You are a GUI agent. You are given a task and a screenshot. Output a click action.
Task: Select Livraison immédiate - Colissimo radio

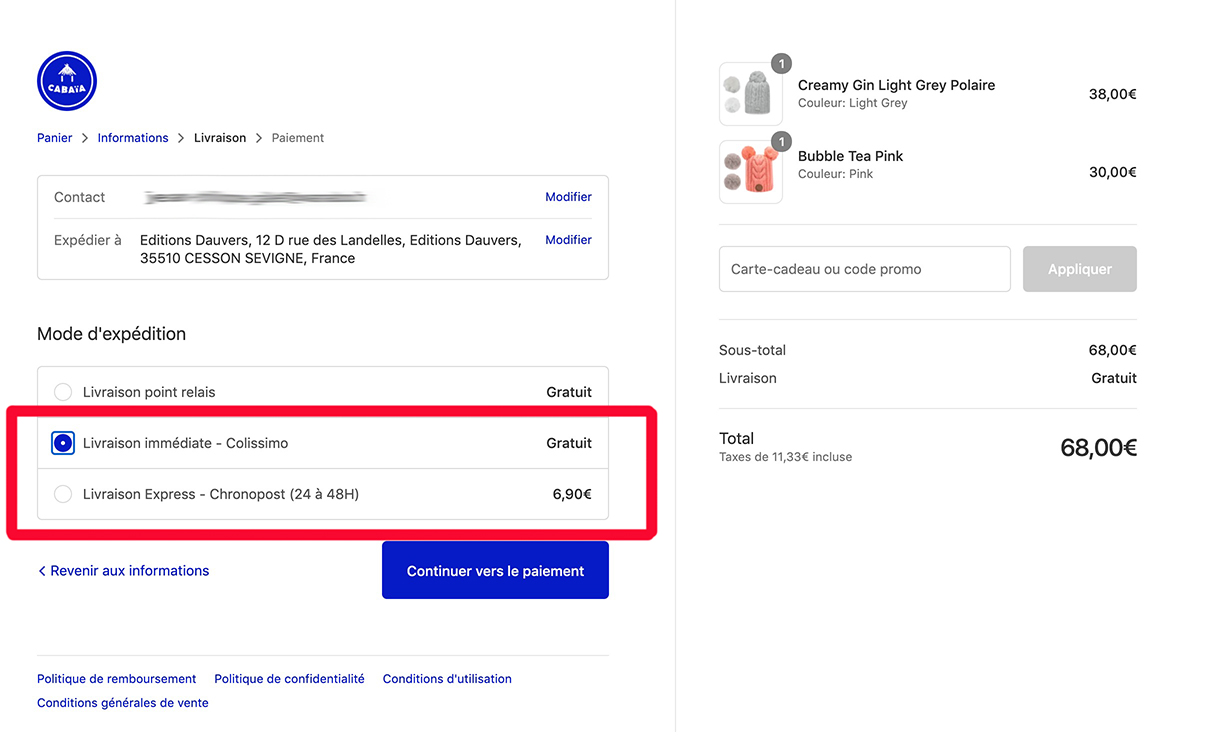pyautogui.click(x=63, y=443)
